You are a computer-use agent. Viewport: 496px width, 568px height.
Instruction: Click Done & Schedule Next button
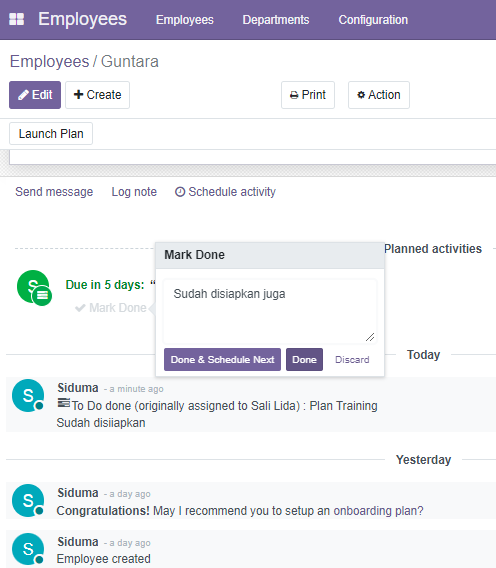click(222, 359)
